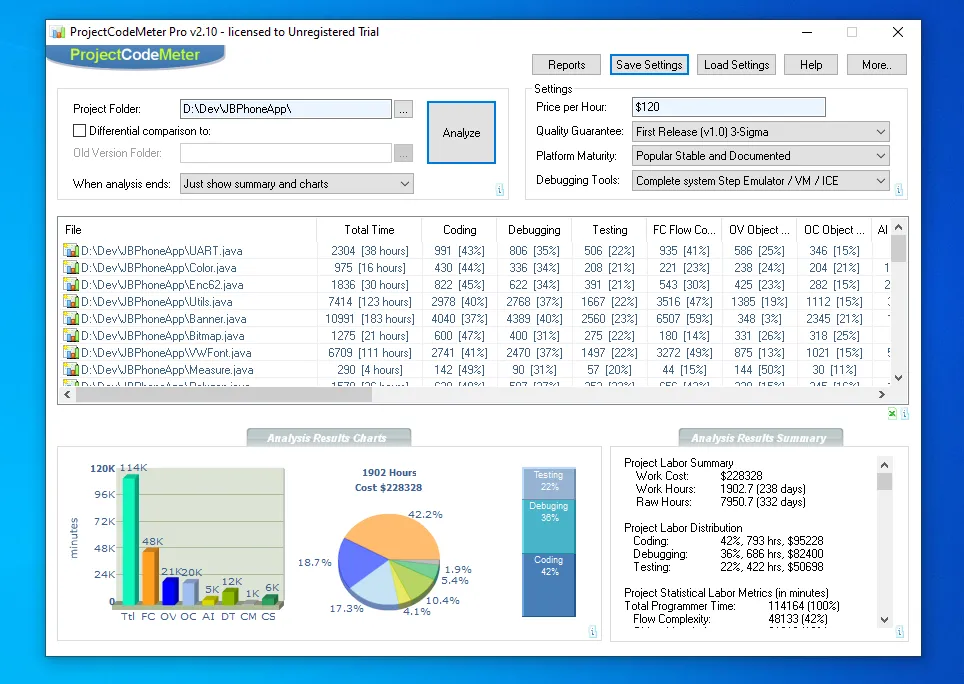Switch to the Analysis Results Charts panel
964x684 pixels.
point(328,436)
